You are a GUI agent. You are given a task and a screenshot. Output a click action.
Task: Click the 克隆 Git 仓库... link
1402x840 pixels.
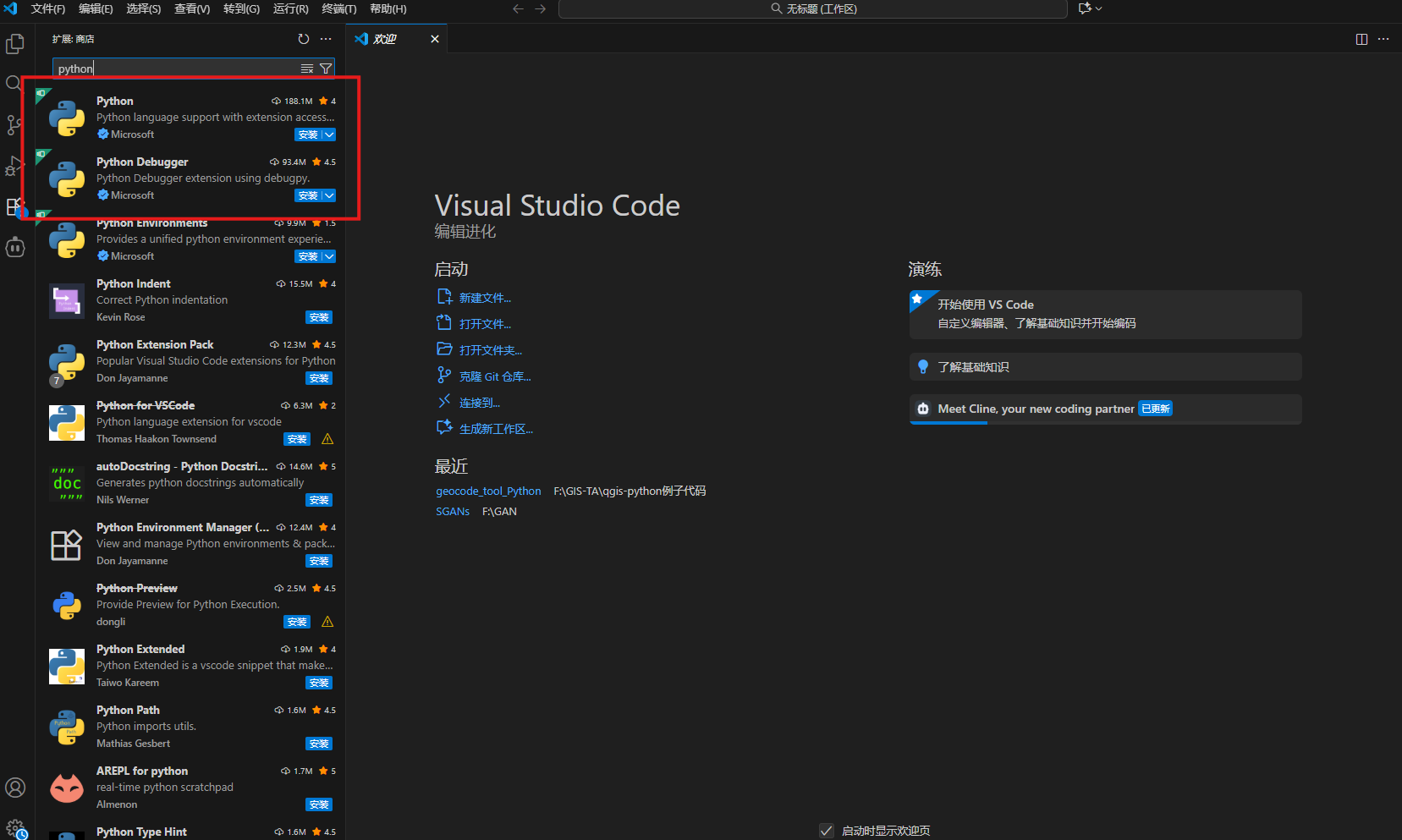(495, 376)
